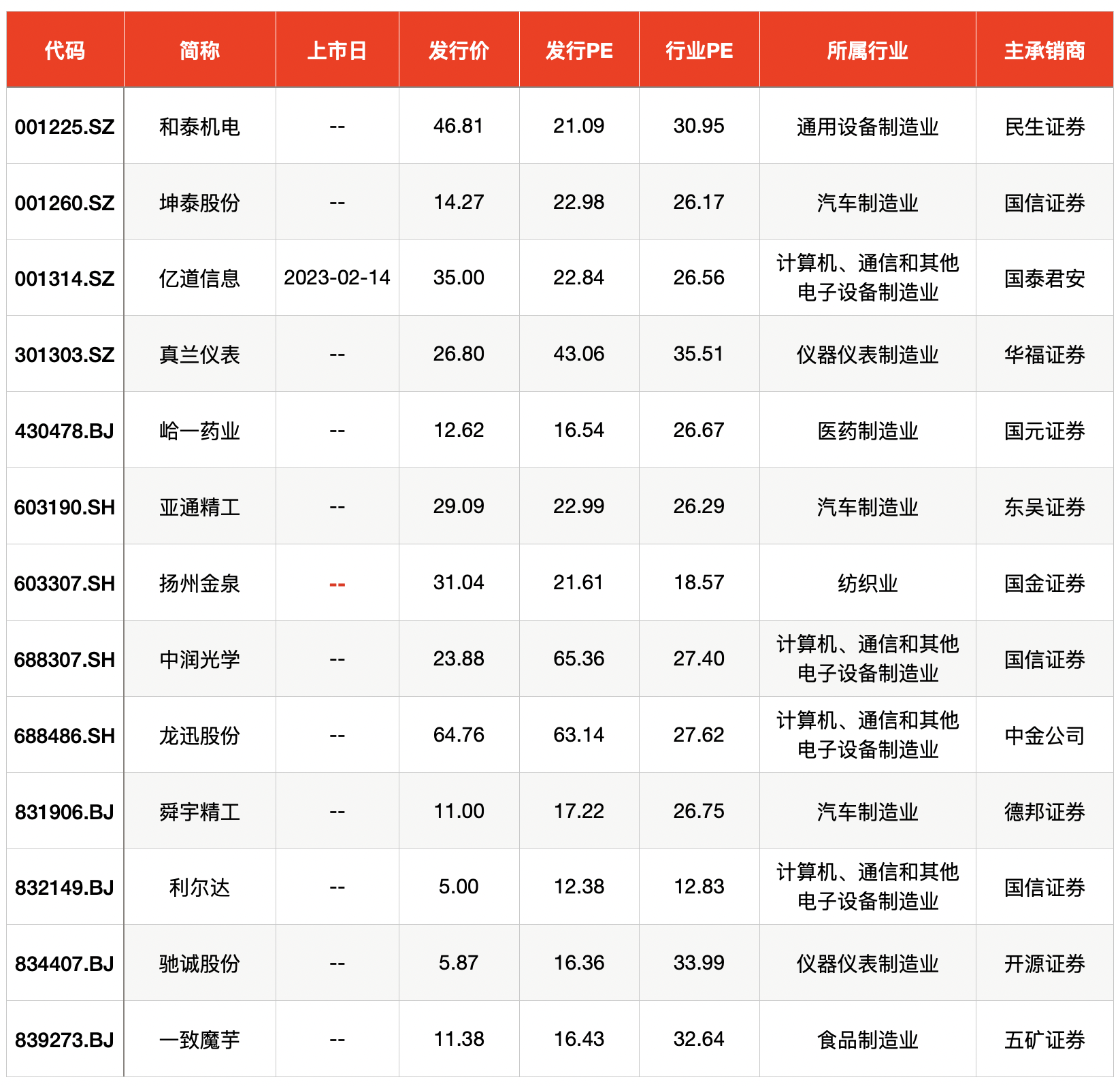
Task: Click issue price 14.27
Action: coord(459,202)
